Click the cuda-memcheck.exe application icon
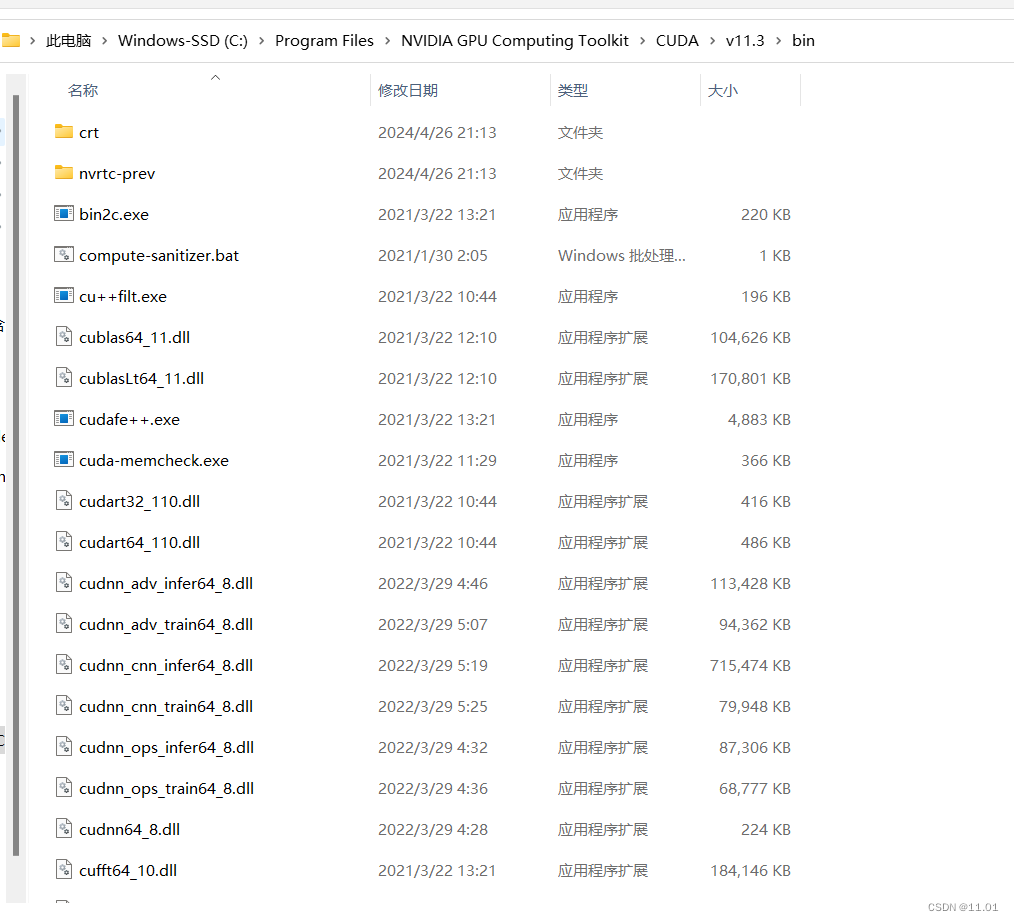 [x=63, y=460]
